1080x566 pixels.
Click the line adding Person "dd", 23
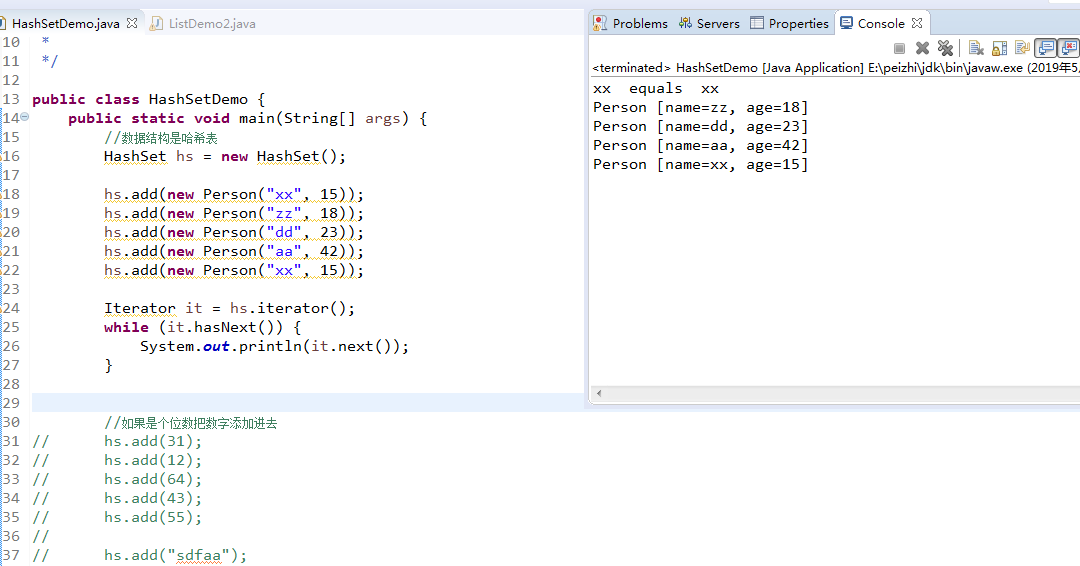(233, 232)
